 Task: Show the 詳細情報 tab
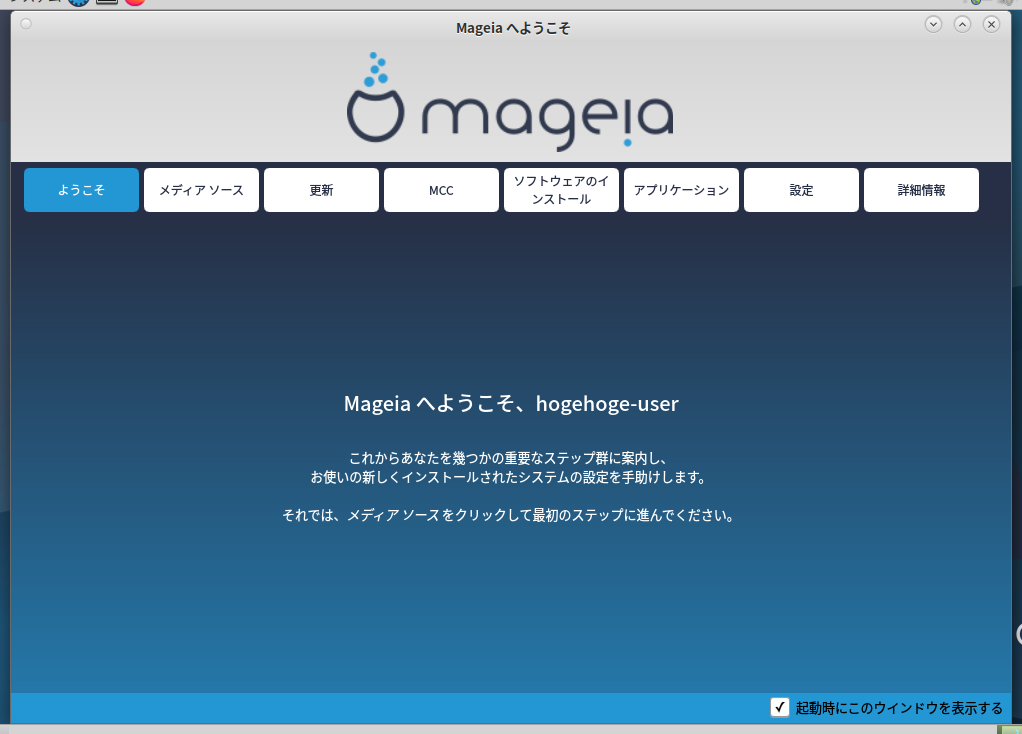[x=921, y=190]
